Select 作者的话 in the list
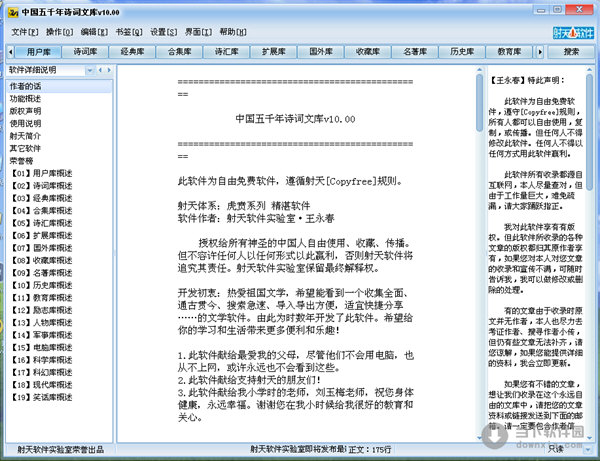The width and height of the screenshot is (600, 461). point(59,86)
